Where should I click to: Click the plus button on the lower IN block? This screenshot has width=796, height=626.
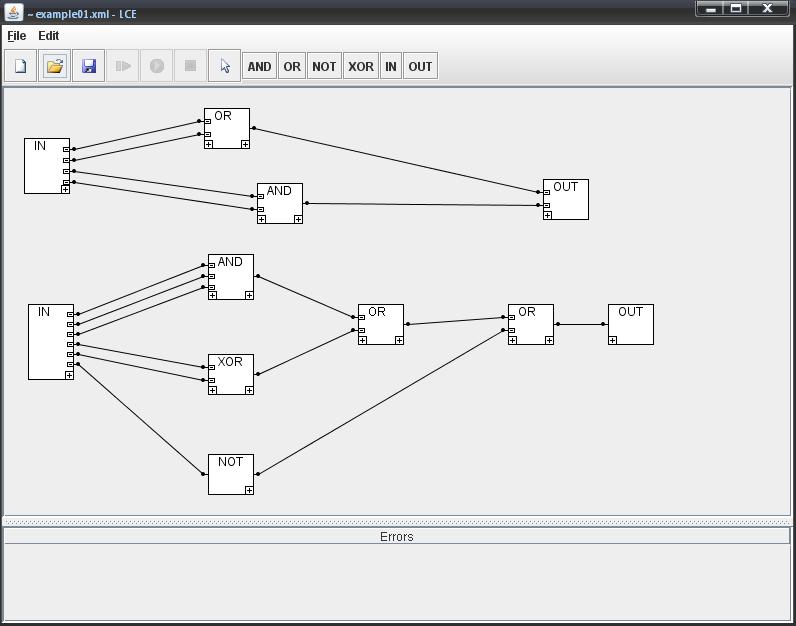(70, 375)
